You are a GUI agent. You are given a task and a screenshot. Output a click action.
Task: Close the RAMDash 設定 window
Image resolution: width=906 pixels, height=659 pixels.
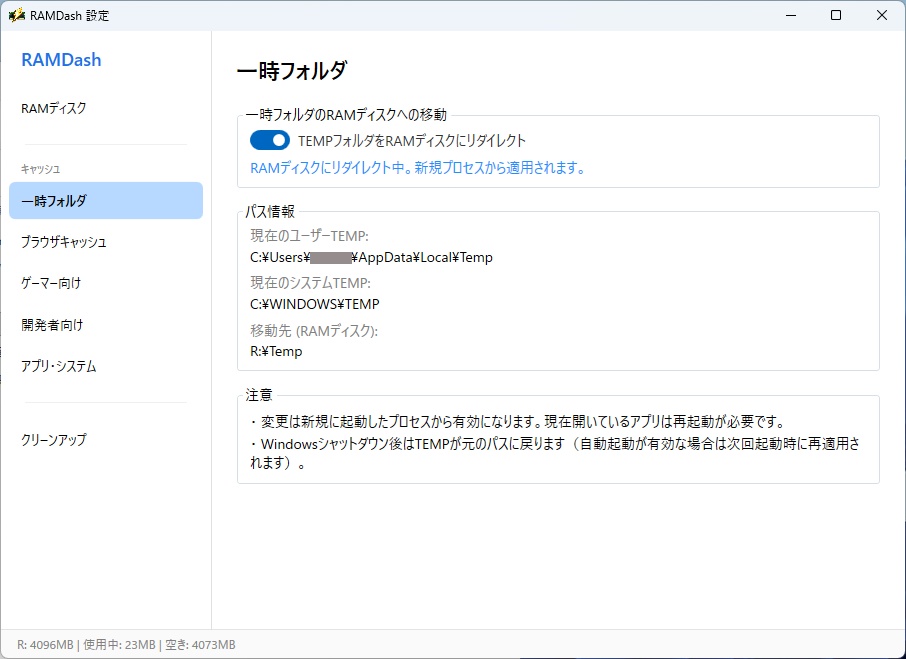point(882,15)
